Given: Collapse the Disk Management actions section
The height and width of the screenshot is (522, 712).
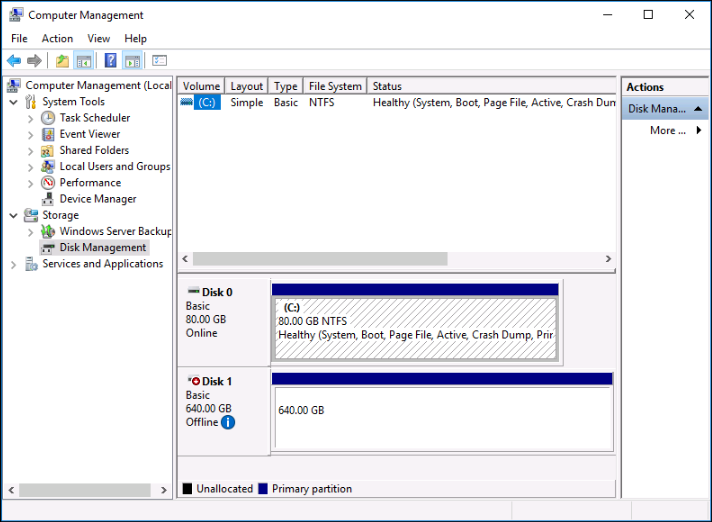Looking at the screenshot, I should pos(698,109).
